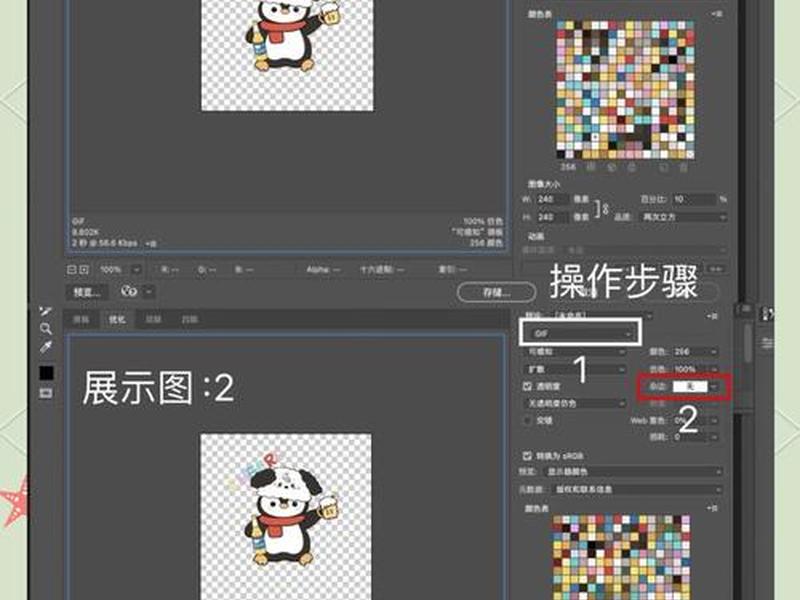Viewport: 800px width, 600px height.
Task: Open the 显示器颜色 preview dropdown
Action: click(x=633, y=472)
